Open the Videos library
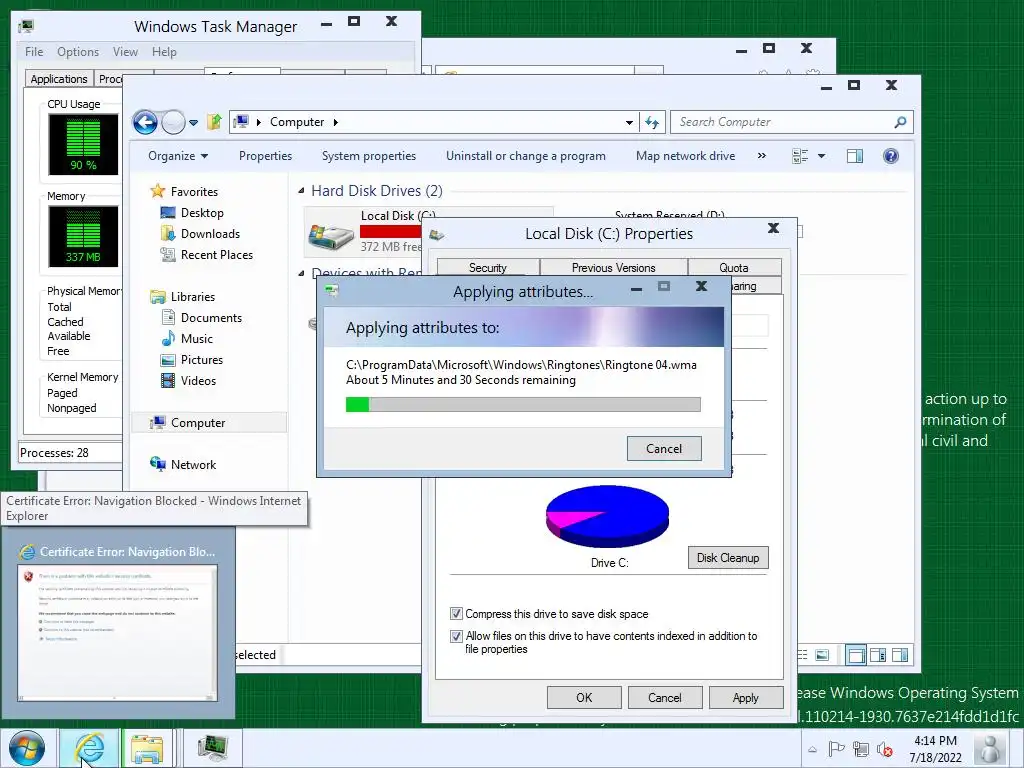 point(198,381)
